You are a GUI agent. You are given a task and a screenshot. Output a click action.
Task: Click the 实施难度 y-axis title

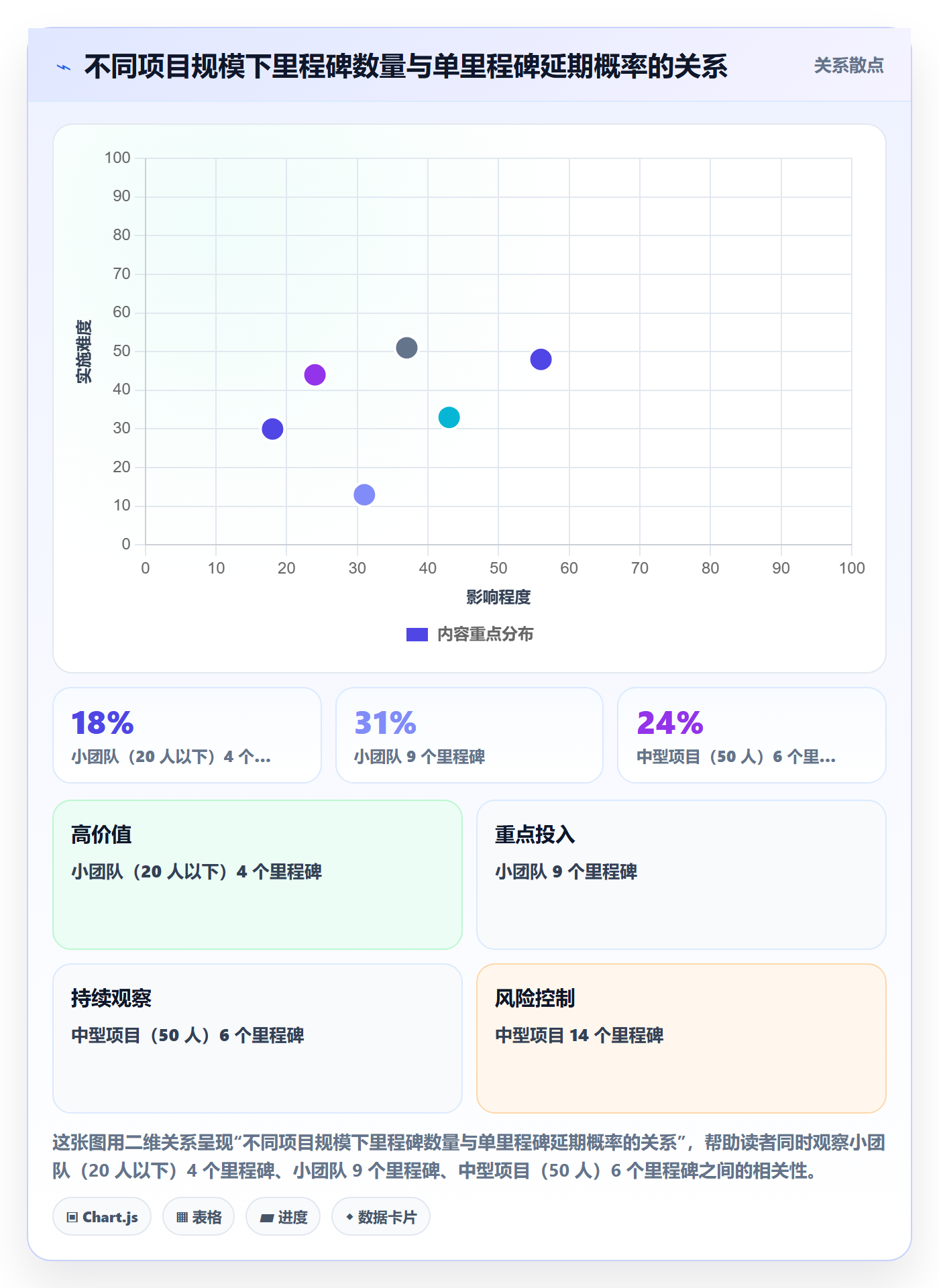tap(84, 352)
